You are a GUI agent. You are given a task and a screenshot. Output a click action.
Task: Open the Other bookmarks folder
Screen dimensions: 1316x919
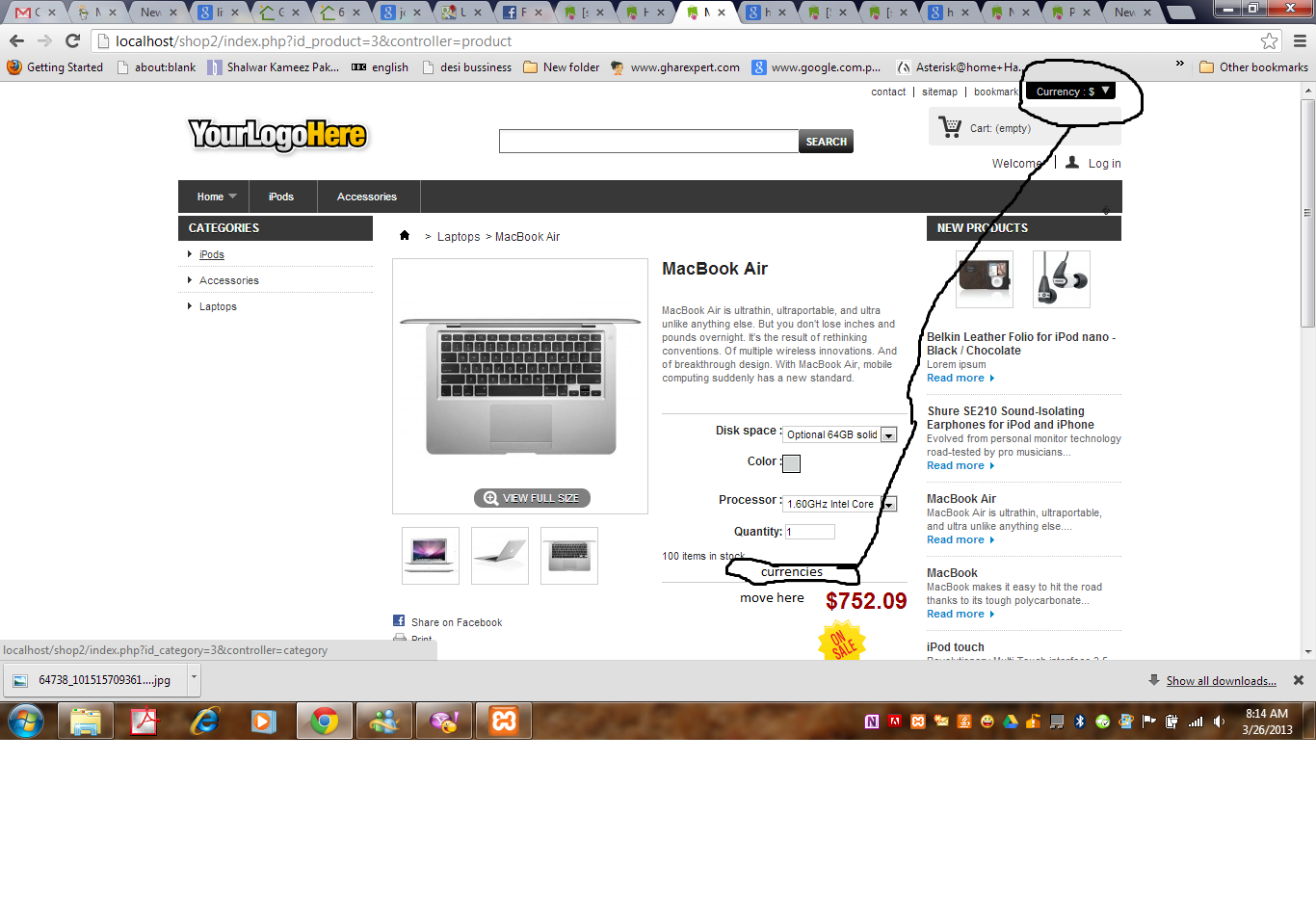click(x=1253, y=67)
